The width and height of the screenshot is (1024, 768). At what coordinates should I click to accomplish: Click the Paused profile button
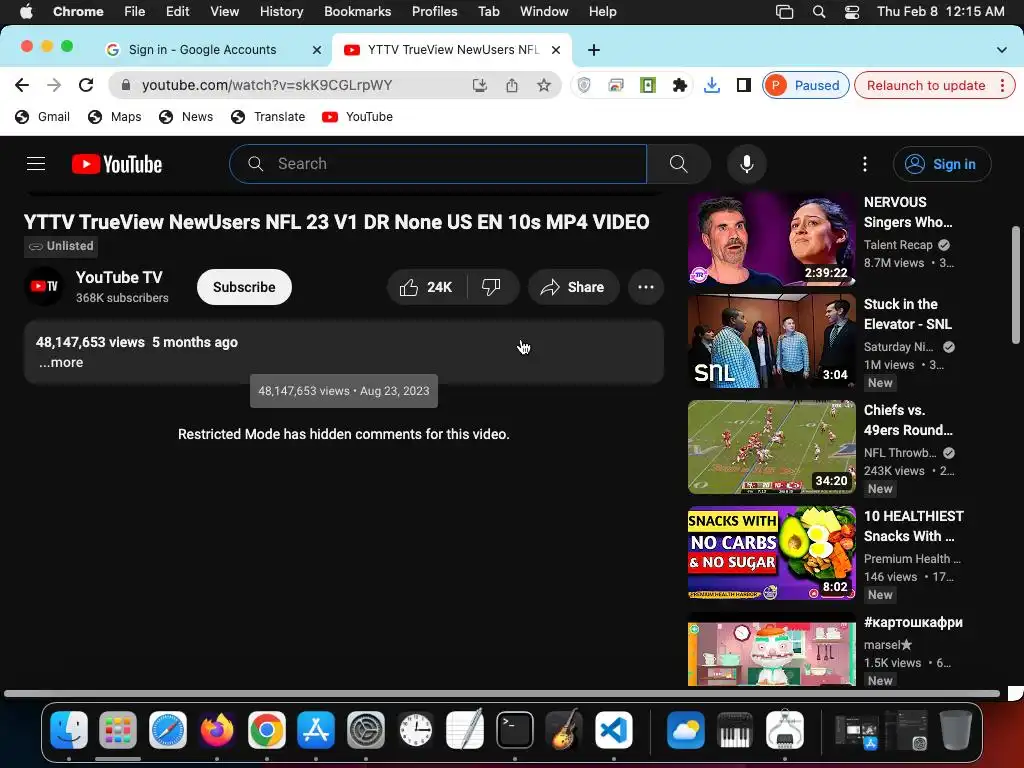[806, 86]
